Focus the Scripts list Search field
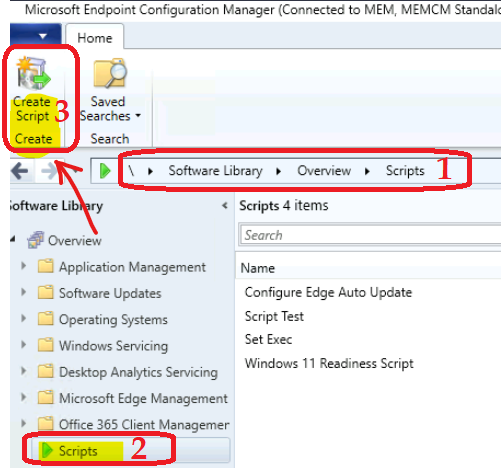Screen dimensions: 501x468 (371, 235)
